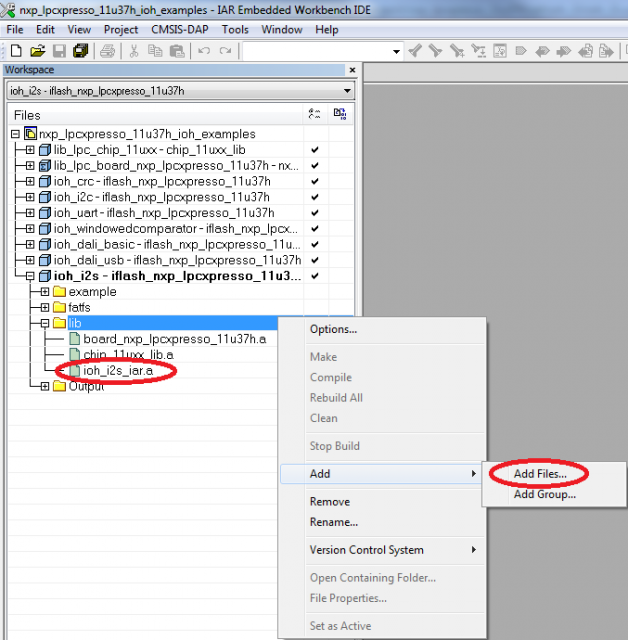Click the Make toolbar icon
628x640 pixels.
coord(606,51)
